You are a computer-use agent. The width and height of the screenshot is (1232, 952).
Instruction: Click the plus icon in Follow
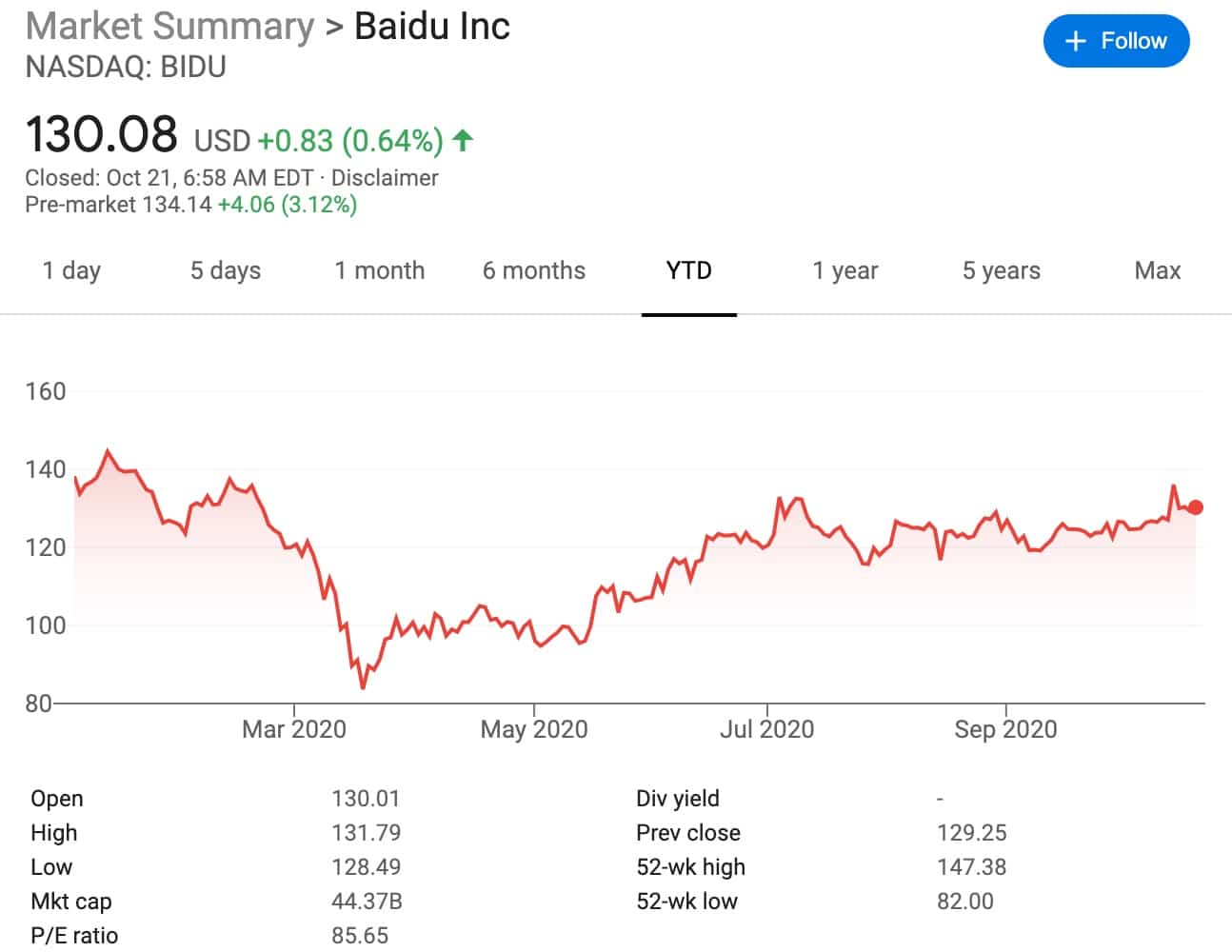pos(1076,41)
